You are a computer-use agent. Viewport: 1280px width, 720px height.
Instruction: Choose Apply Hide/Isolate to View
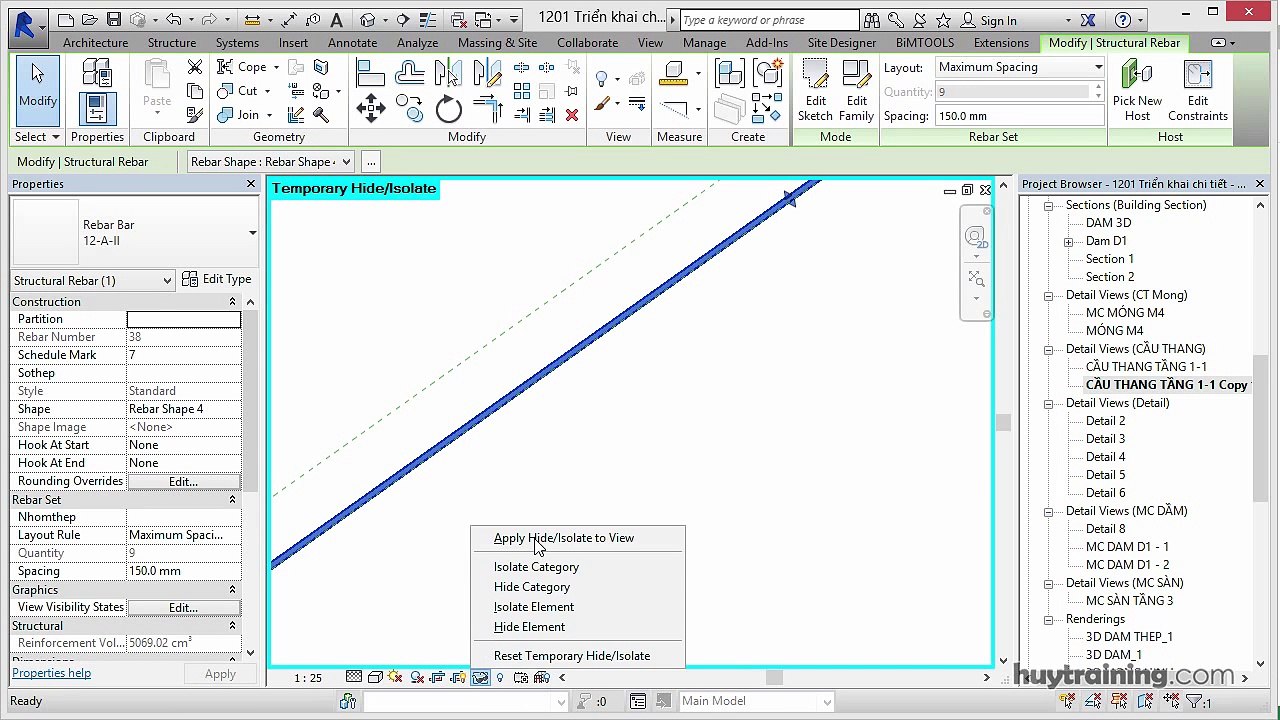pos(564,538)
